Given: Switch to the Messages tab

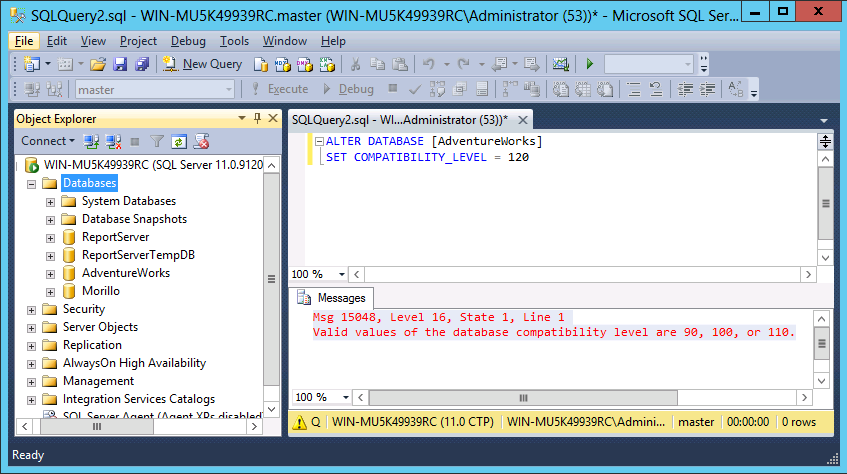Looking at the screenshot, I should [331, 298].
